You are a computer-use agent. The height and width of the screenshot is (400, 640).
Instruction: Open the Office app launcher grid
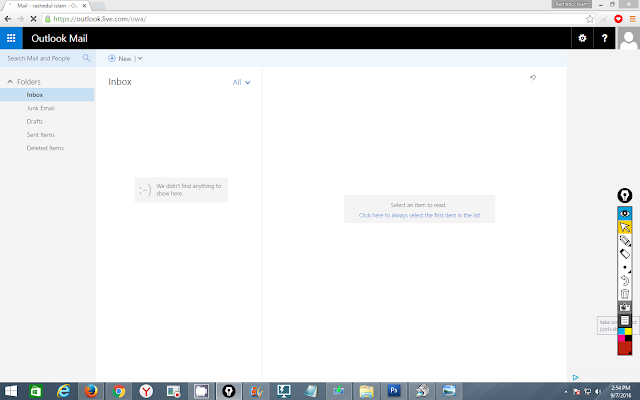11,38
